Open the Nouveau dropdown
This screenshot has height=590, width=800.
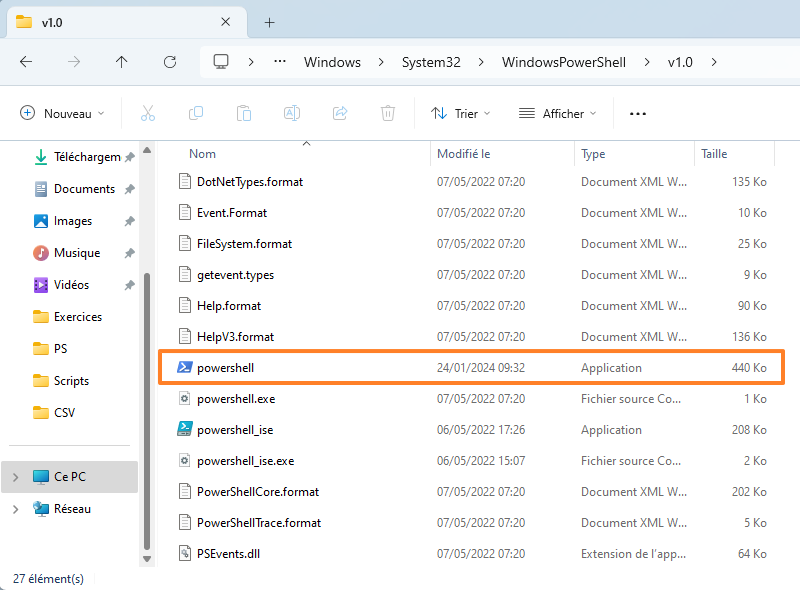pyautogui.click(x=62, y=113)
